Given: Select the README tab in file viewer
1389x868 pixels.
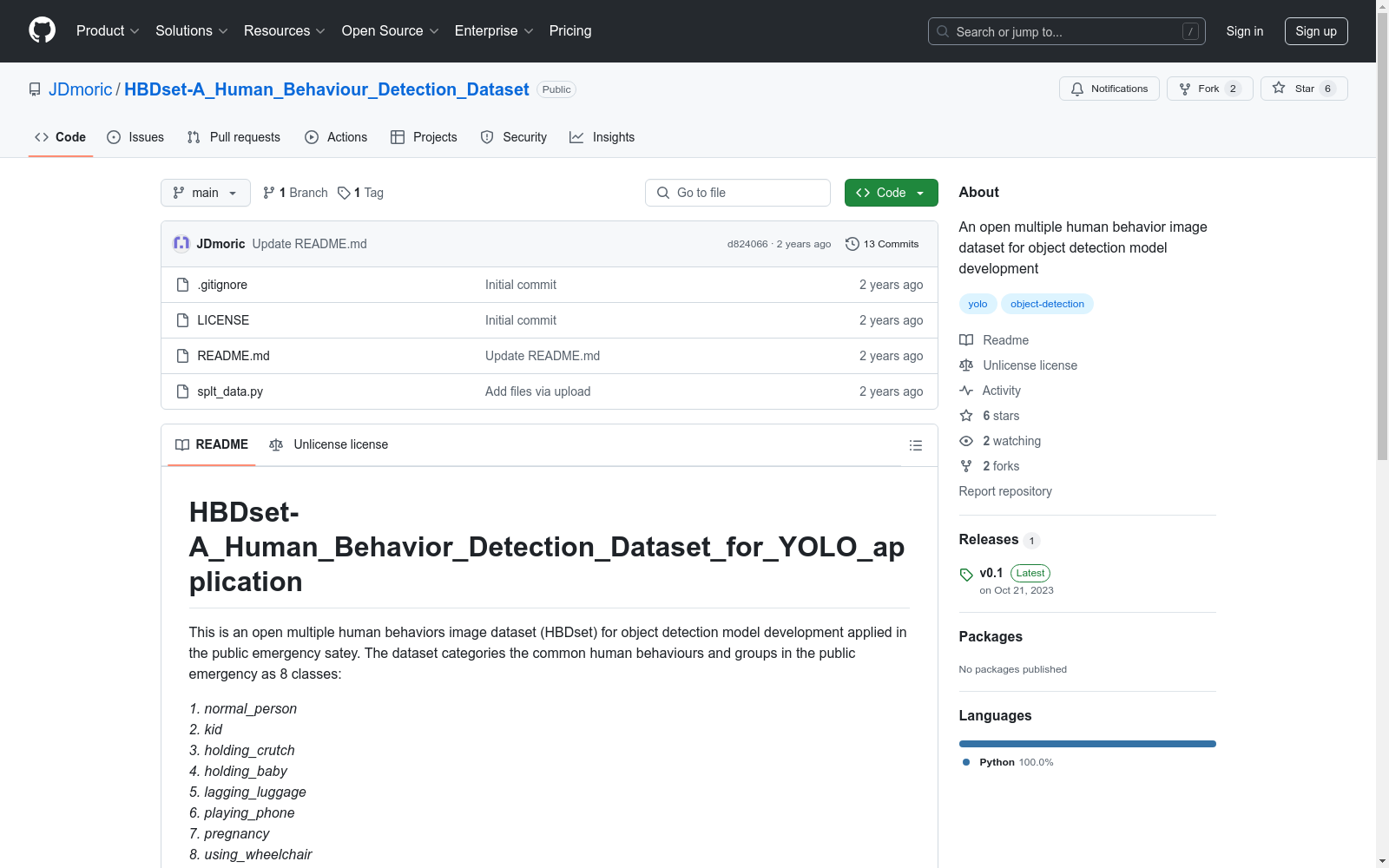Looking at the screenshot, I should [212, 444].
